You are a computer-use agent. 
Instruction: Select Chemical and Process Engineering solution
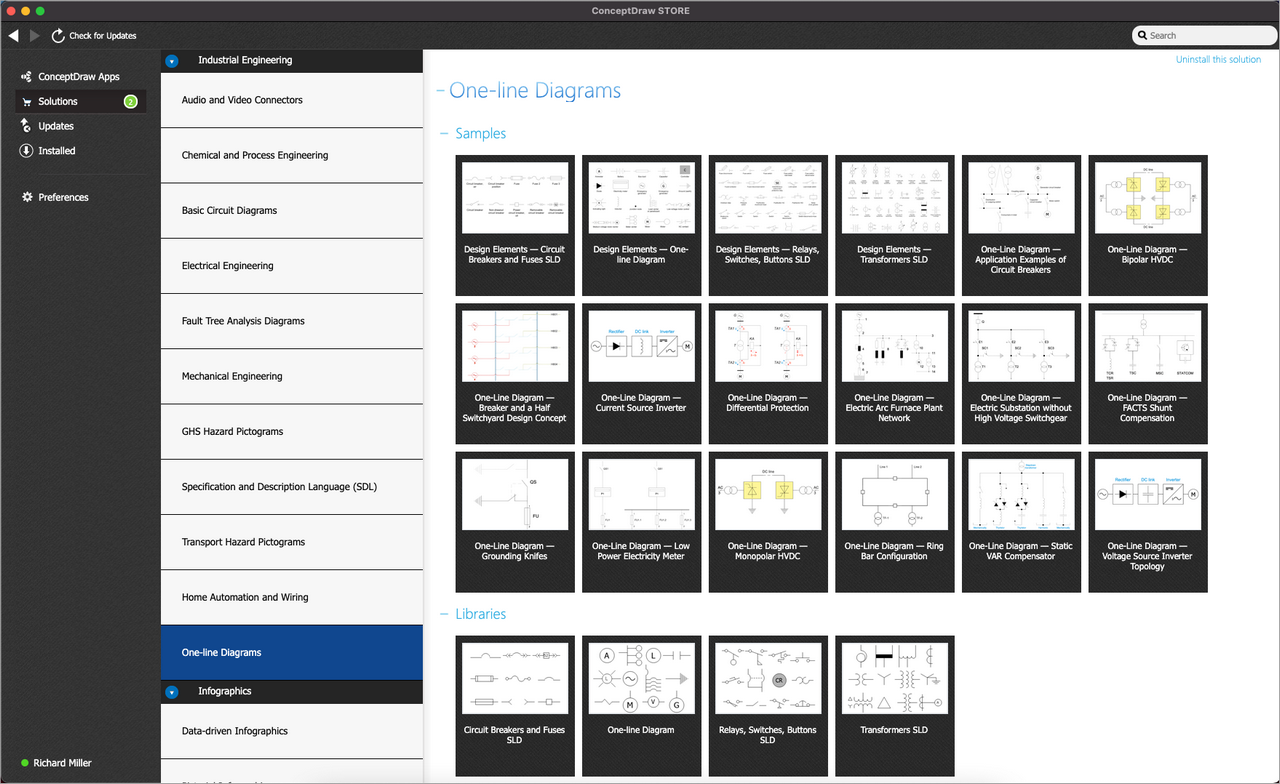[x=292, y=155]
